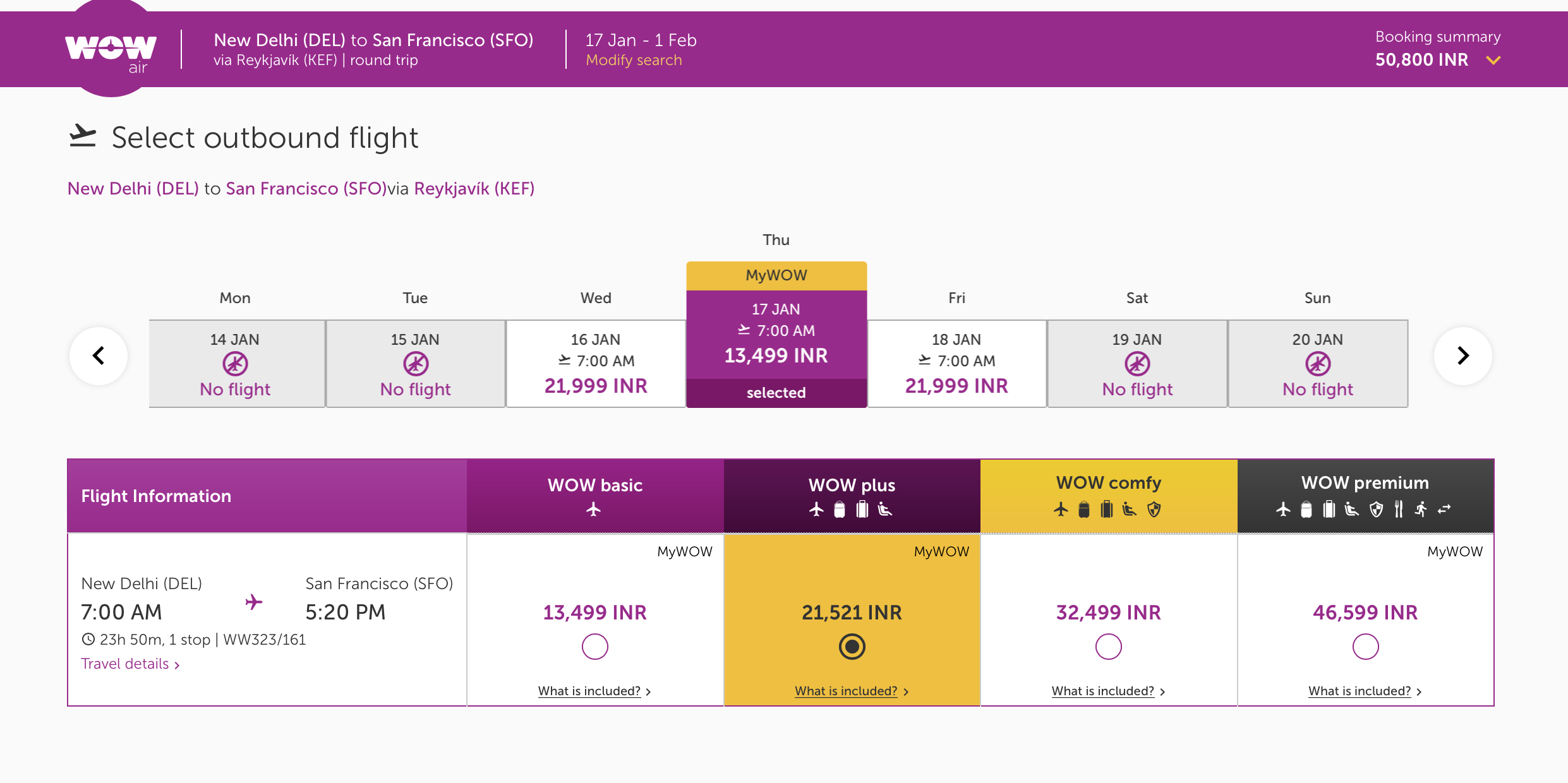Pick the selected Thu 17 JAN date

point(776,335)
